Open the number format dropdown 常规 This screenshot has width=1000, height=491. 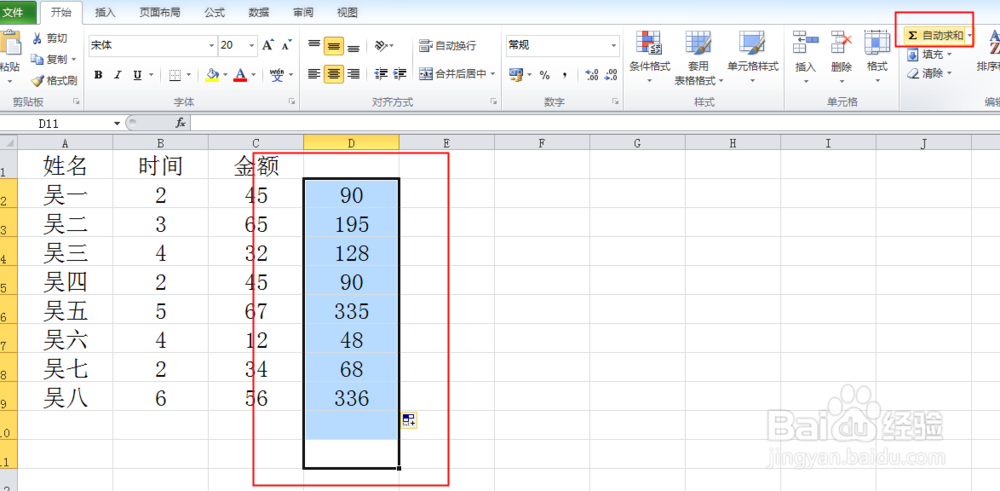point(614,45)
